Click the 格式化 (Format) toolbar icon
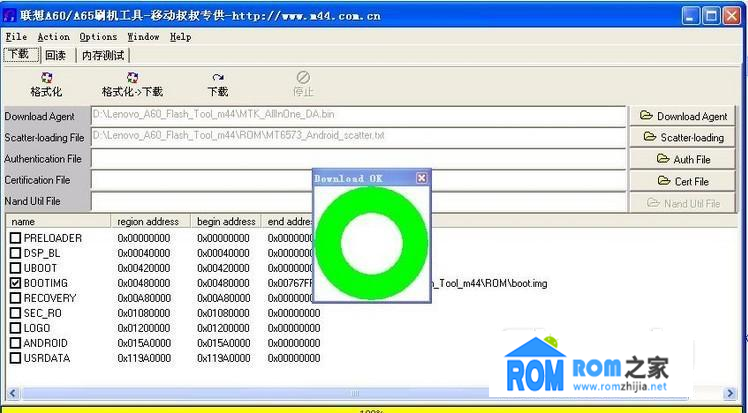This screenshot has height=413, width=748. (46, 77)
